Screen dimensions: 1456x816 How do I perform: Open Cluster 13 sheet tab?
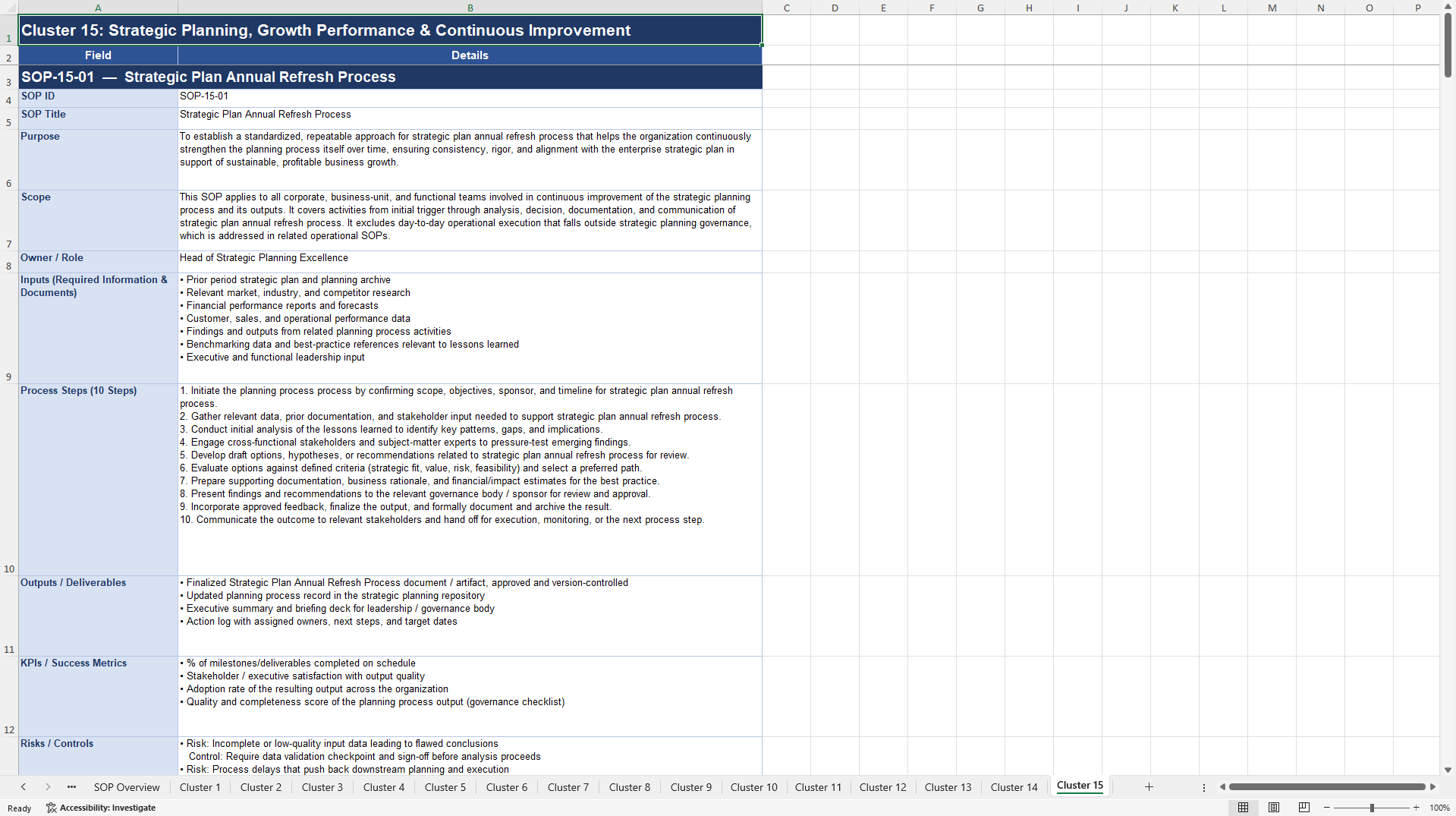(948, 787)
